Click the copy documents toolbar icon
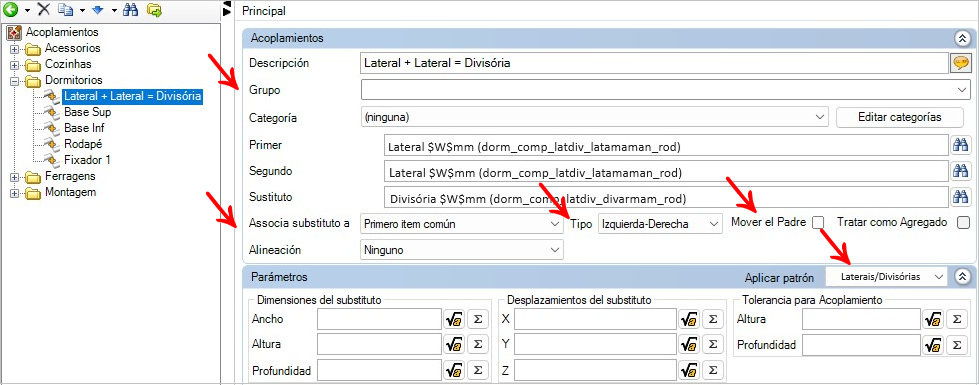This screenshot has width=979, height=385. click(66, 9)
